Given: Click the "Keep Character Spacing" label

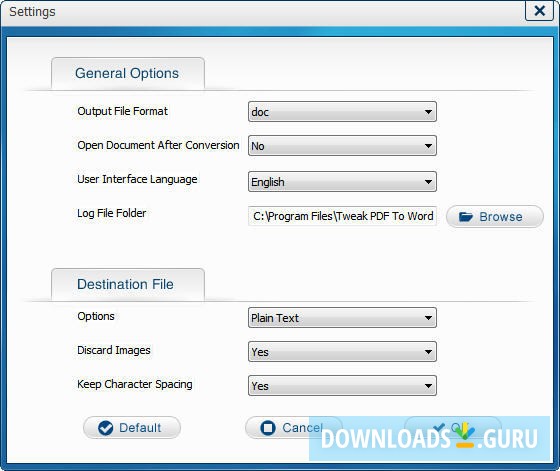Looking at the screenshot, I should coord(135,384).
